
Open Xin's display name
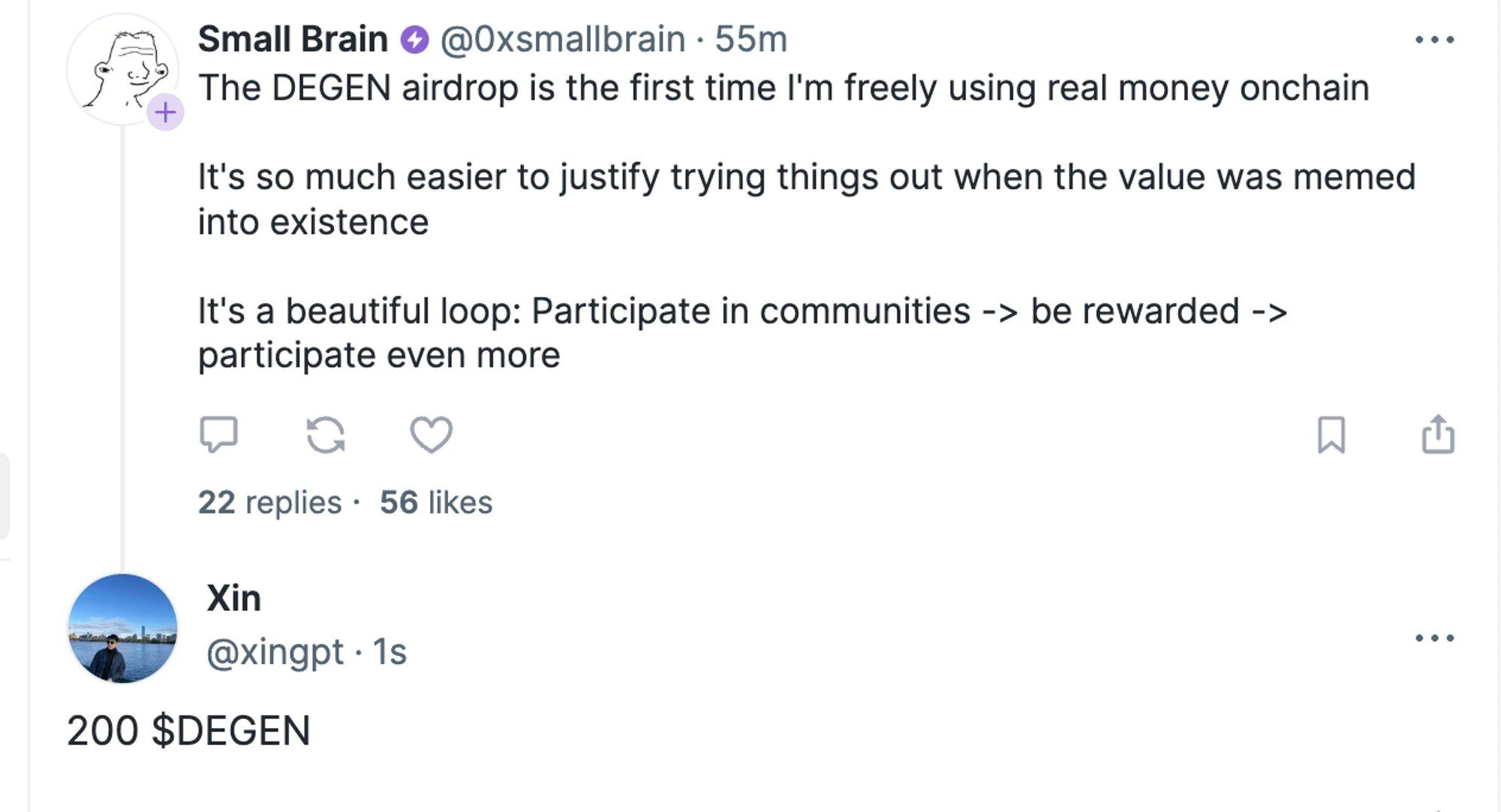point(233,598)
